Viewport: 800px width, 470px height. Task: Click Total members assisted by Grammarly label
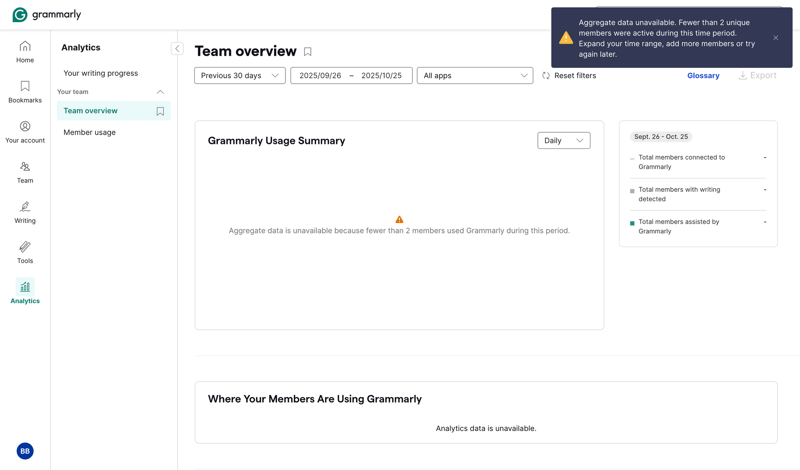[679, 227]
